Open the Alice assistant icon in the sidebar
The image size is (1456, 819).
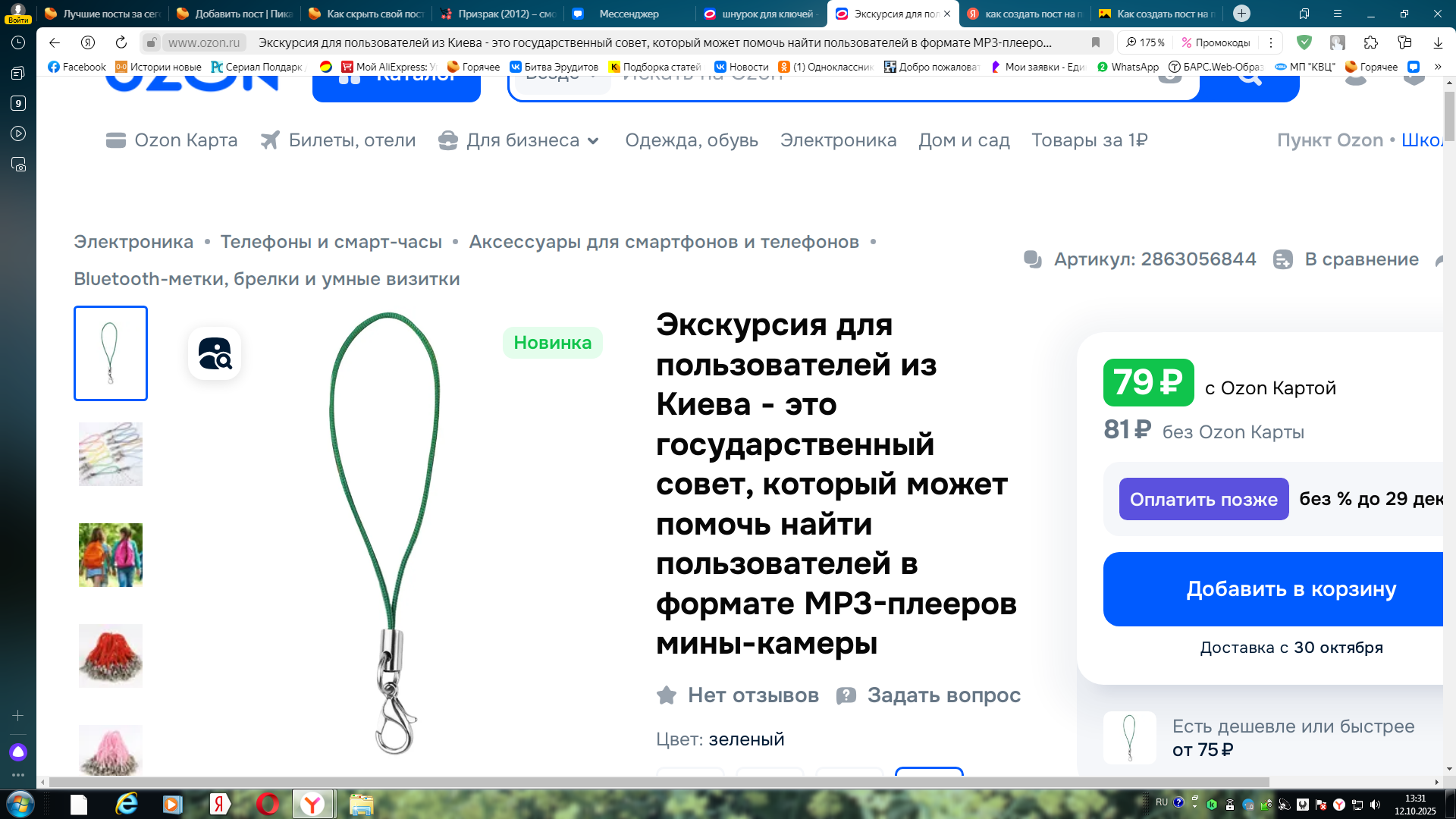click(x=18, y=752)
